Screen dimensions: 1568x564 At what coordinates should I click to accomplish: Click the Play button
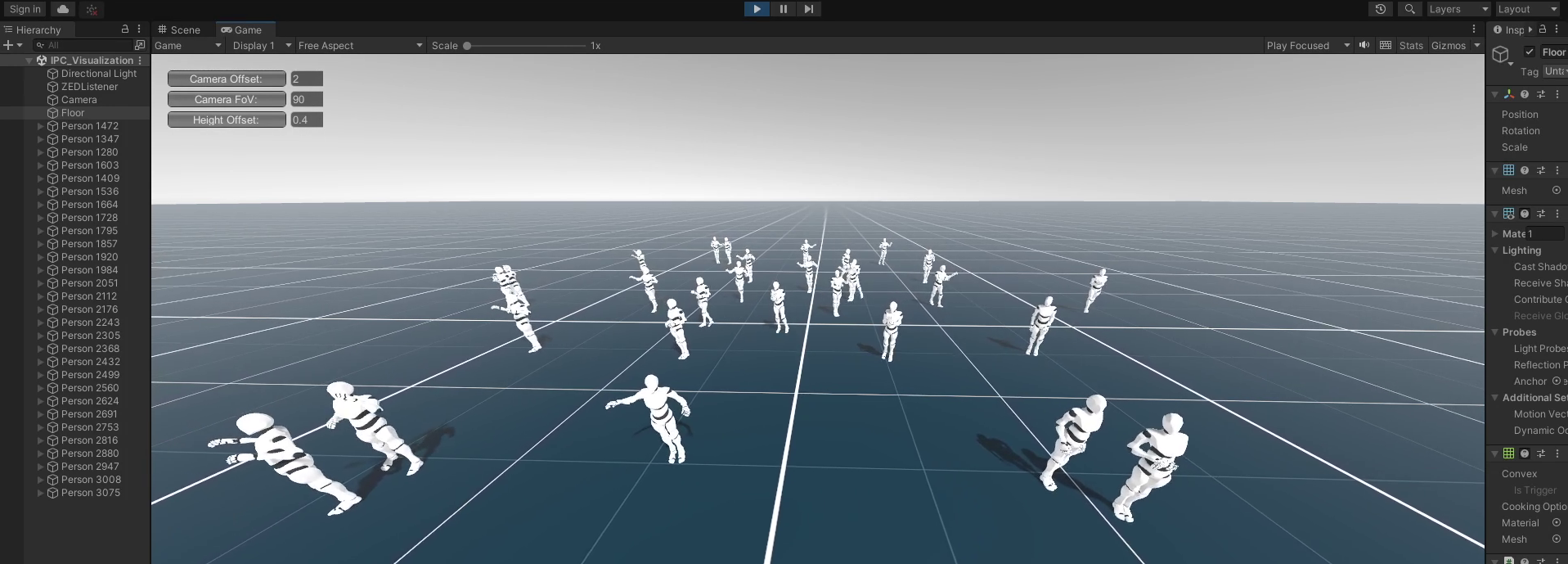point(757,9)
